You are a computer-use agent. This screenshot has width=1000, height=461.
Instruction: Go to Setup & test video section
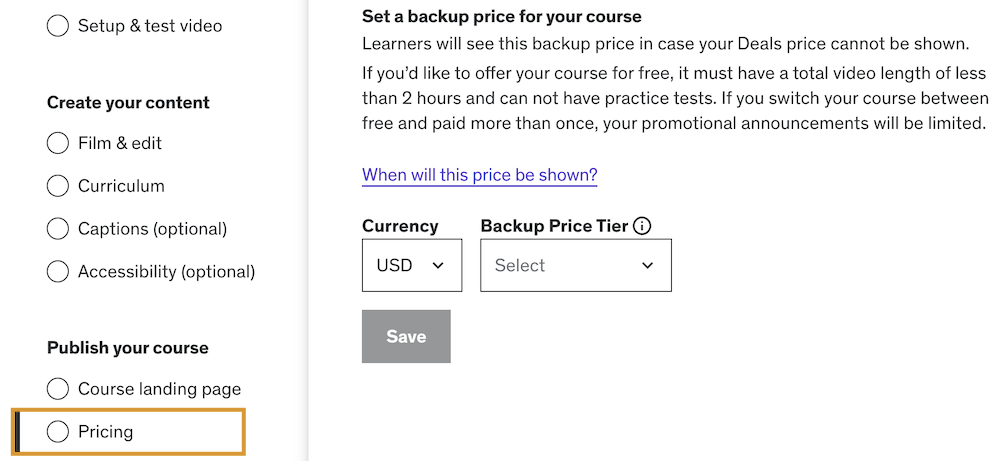[x=150, y=26]
